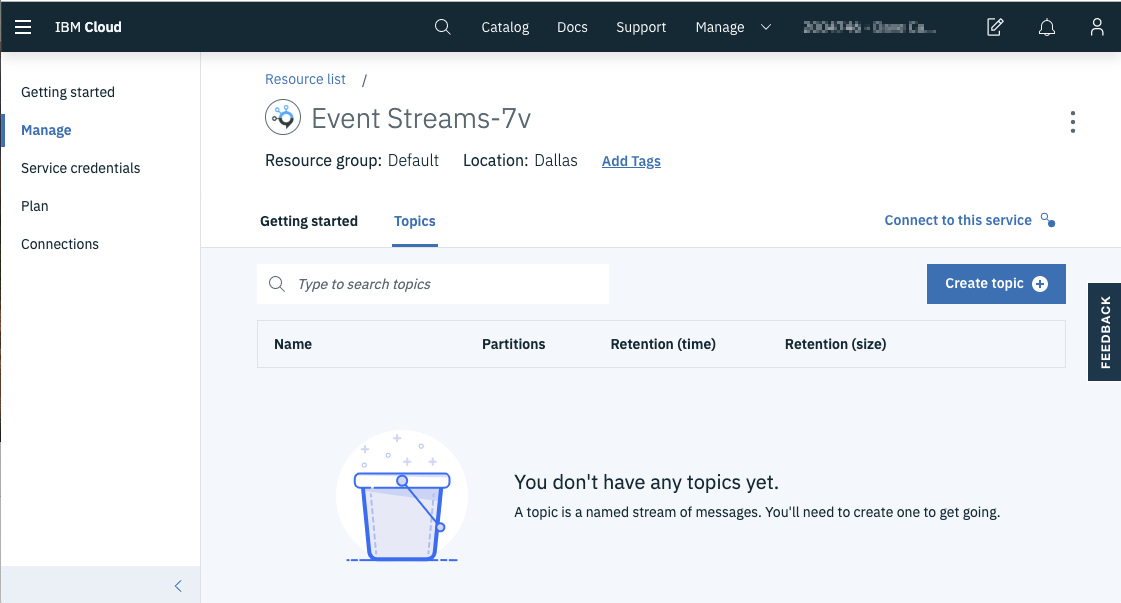Click the Partitions column header
This screenshot has height=603, width=1121.
(513, 344)
